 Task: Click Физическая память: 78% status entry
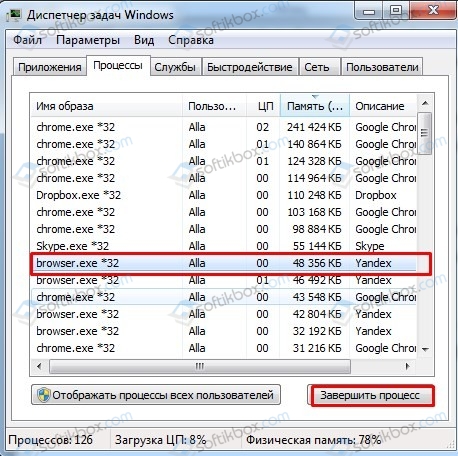tap(313, 440)
